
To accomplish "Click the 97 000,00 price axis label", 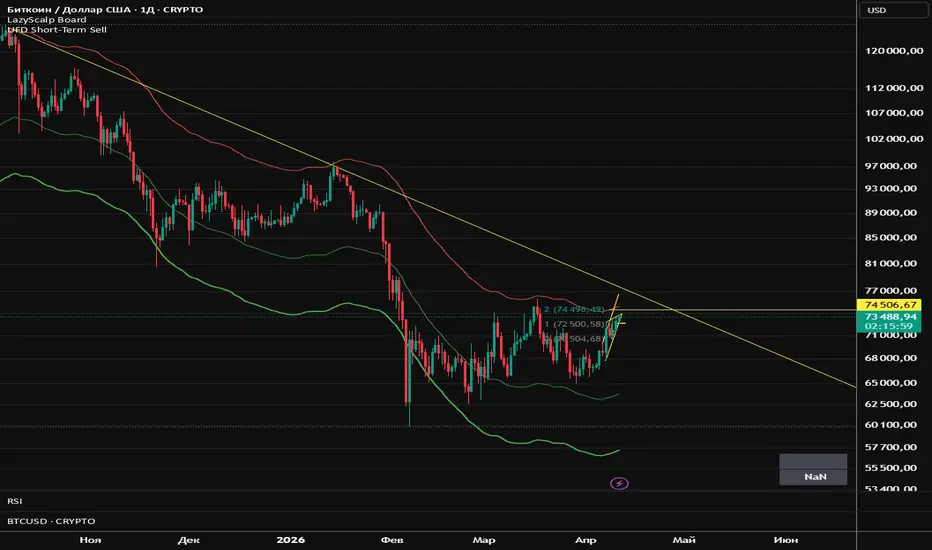I will (x=891, y=166).
